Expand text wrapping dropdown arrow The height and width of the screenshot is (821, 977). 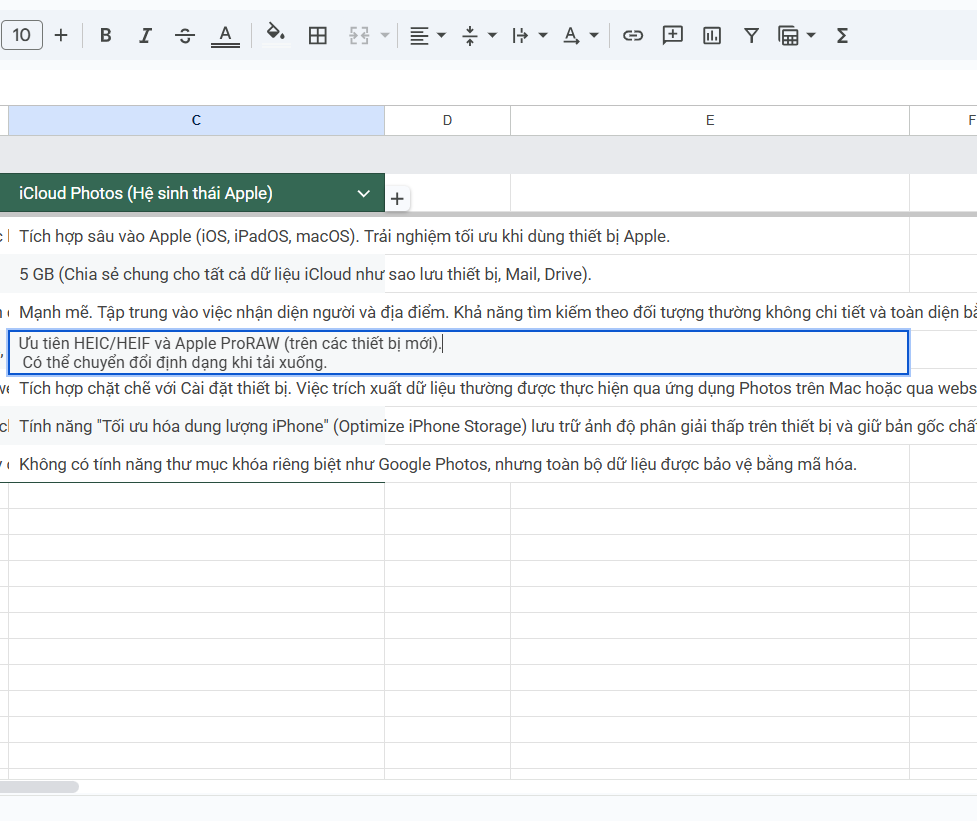[x=543, y=36]
